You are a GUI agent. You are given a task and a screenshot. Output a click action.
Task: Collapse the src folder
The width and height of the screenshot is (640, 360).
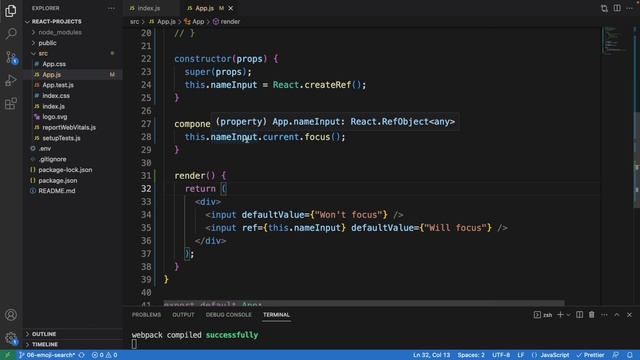[x=43, y=53]
